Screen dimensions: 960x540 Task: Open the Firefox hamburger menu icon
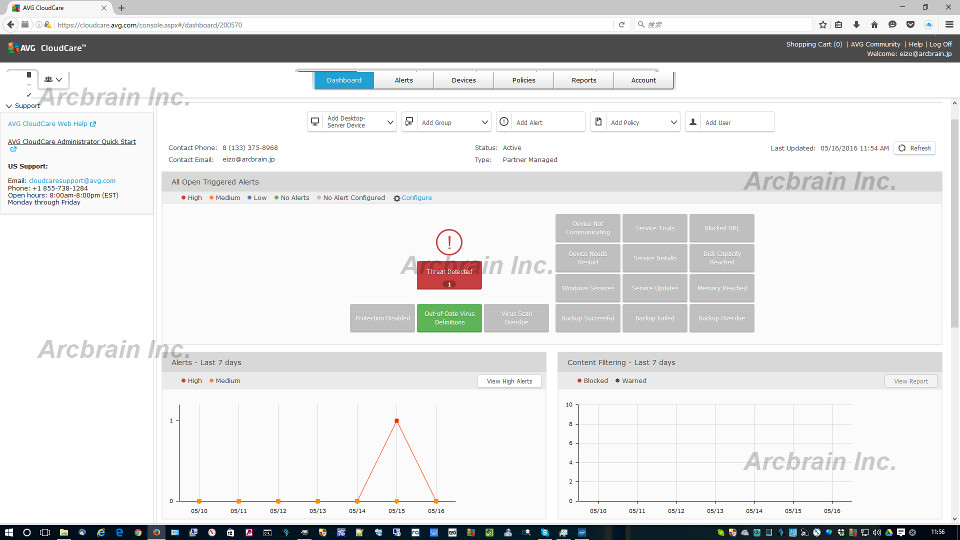(x=949, y=24)
